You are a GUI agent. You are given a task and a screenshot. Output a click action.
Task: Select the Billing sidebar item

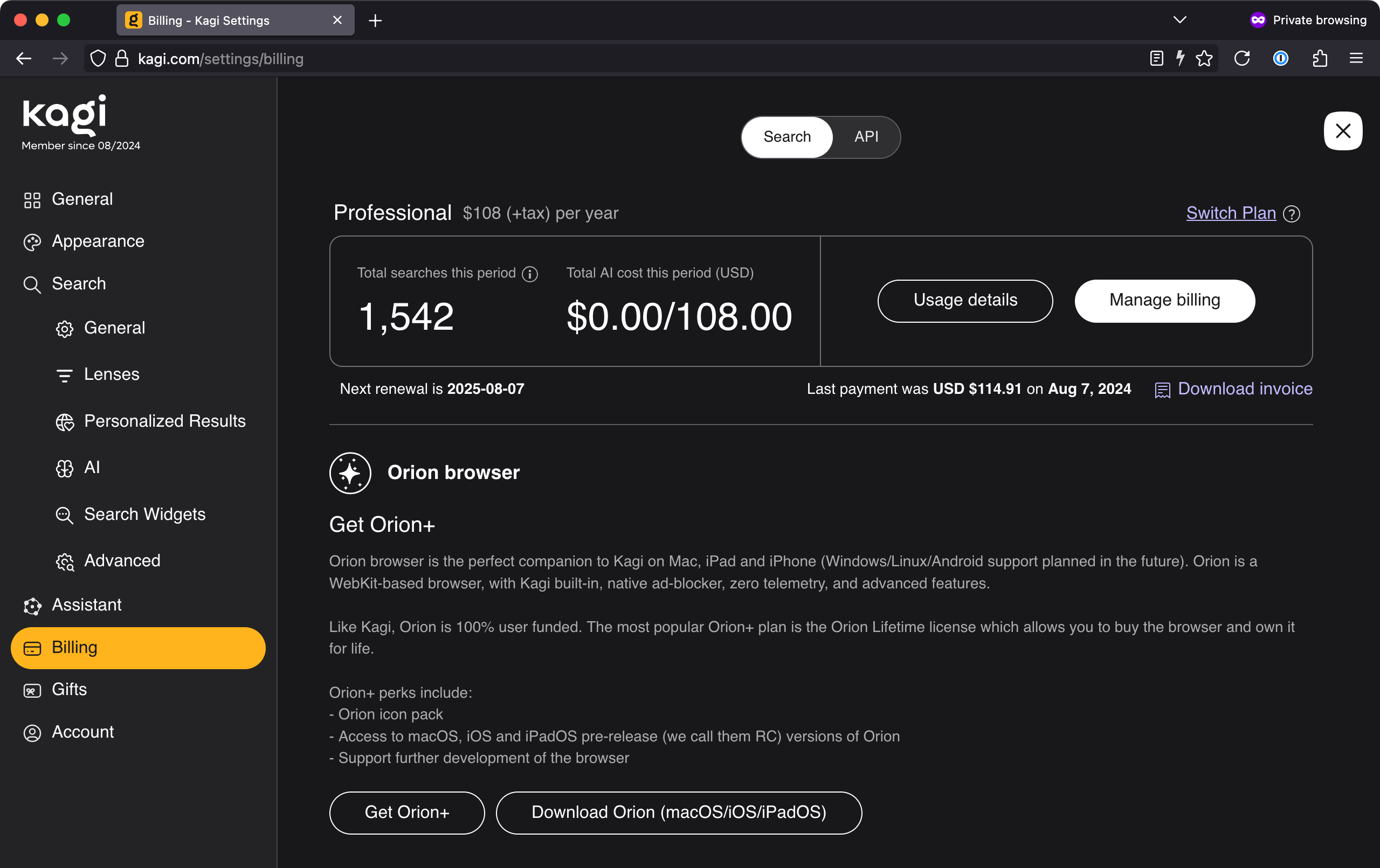(138, 648)
